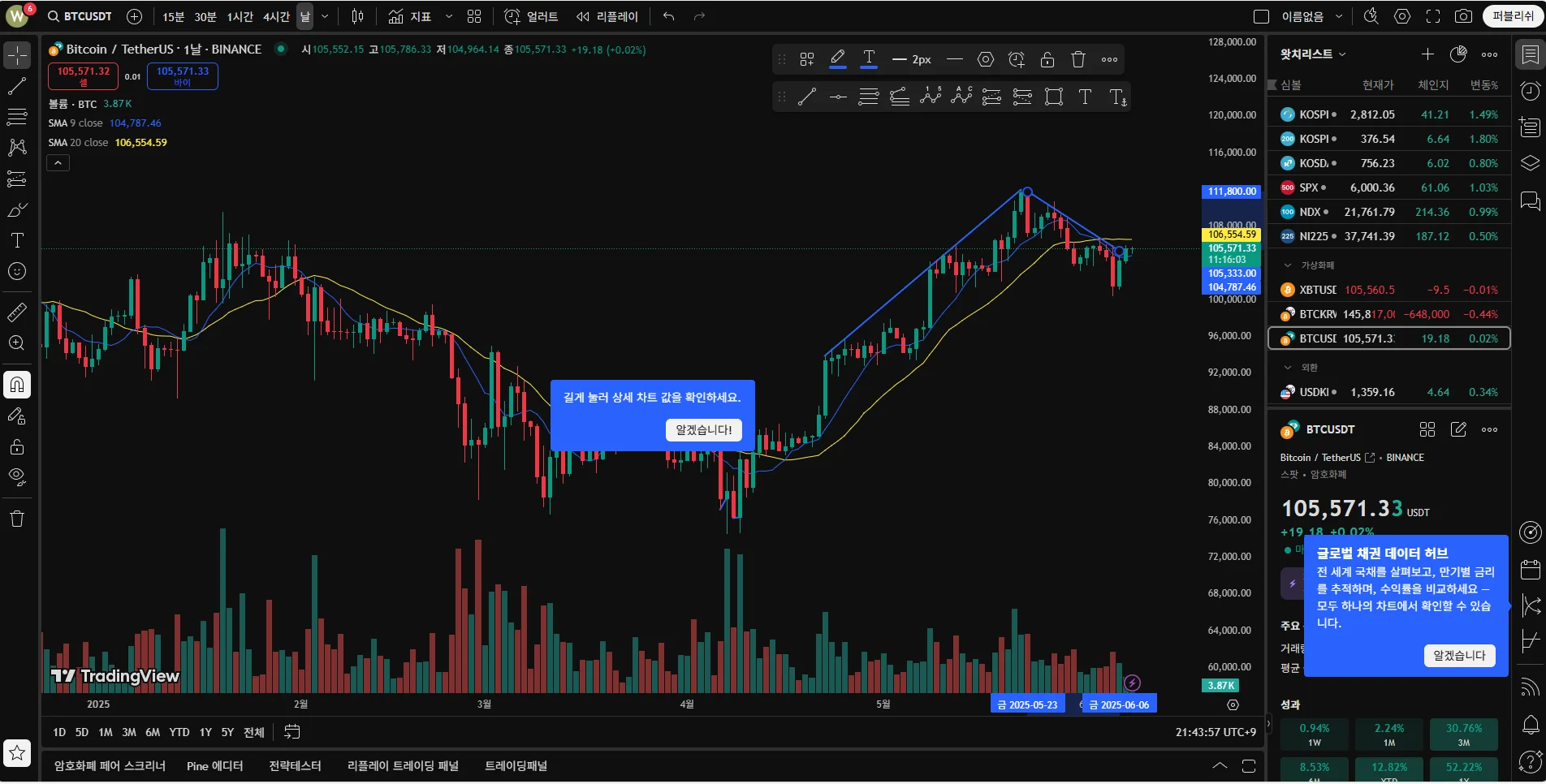Enter fullscreen mode
The width and height of the screenshot is (1546, 784).
(1433, 16)
